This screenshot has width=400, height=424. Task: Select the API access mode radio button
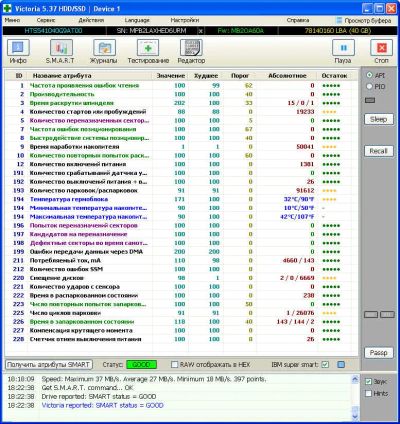coord(369,75)
